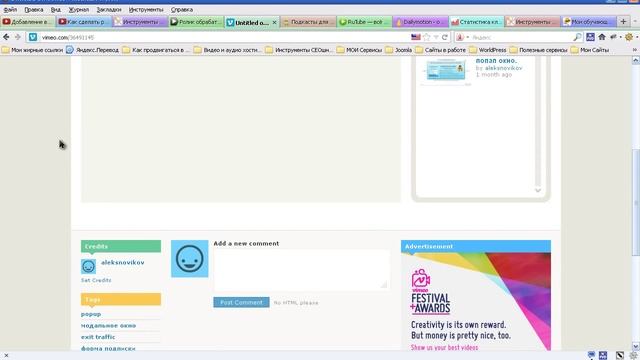Click the user smiley avatar beside comment box
Screen dimensions: 640x360
pos(189,258)
